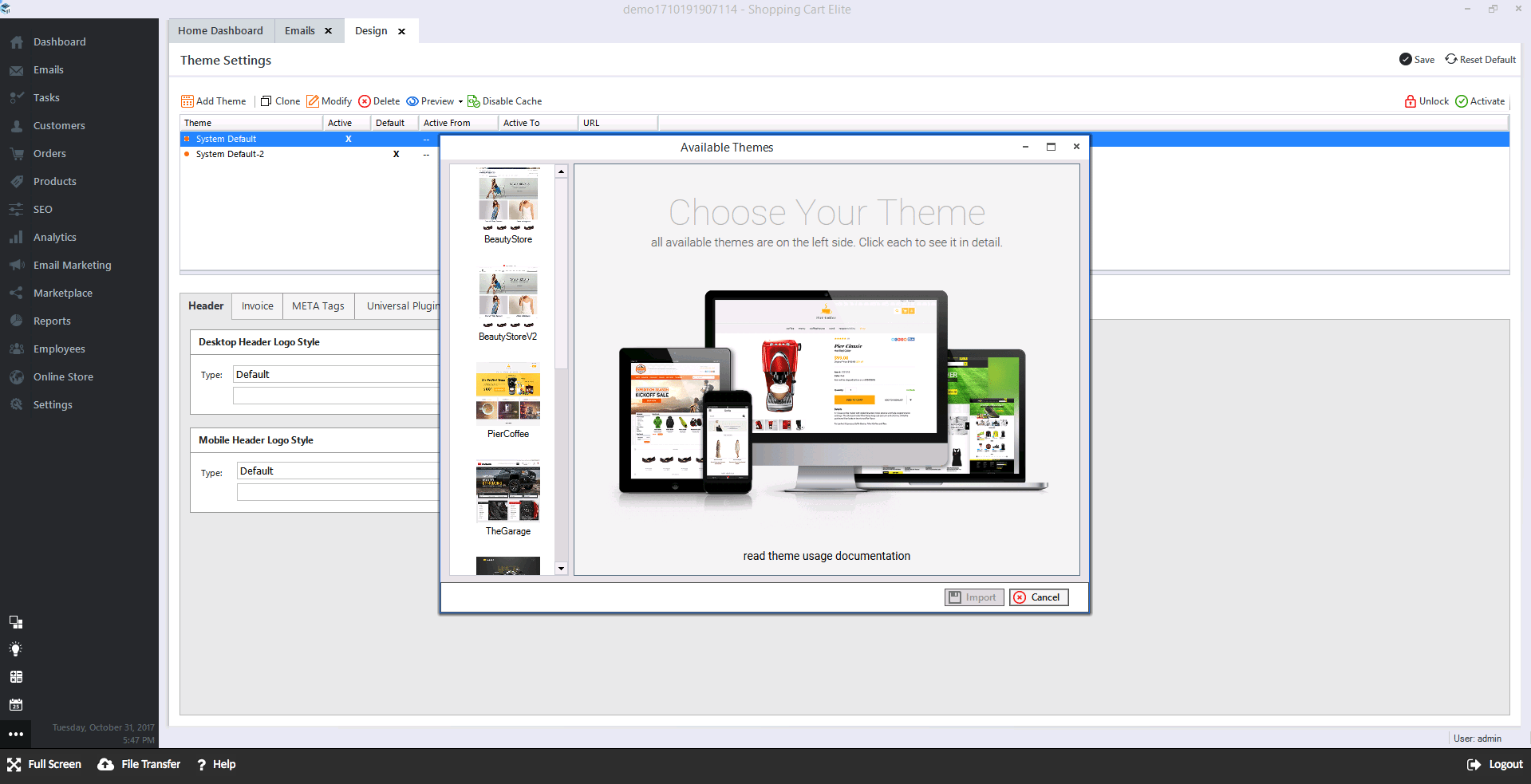Open Mobile Header Logo Type dropdown

click(x=338, y=471)
